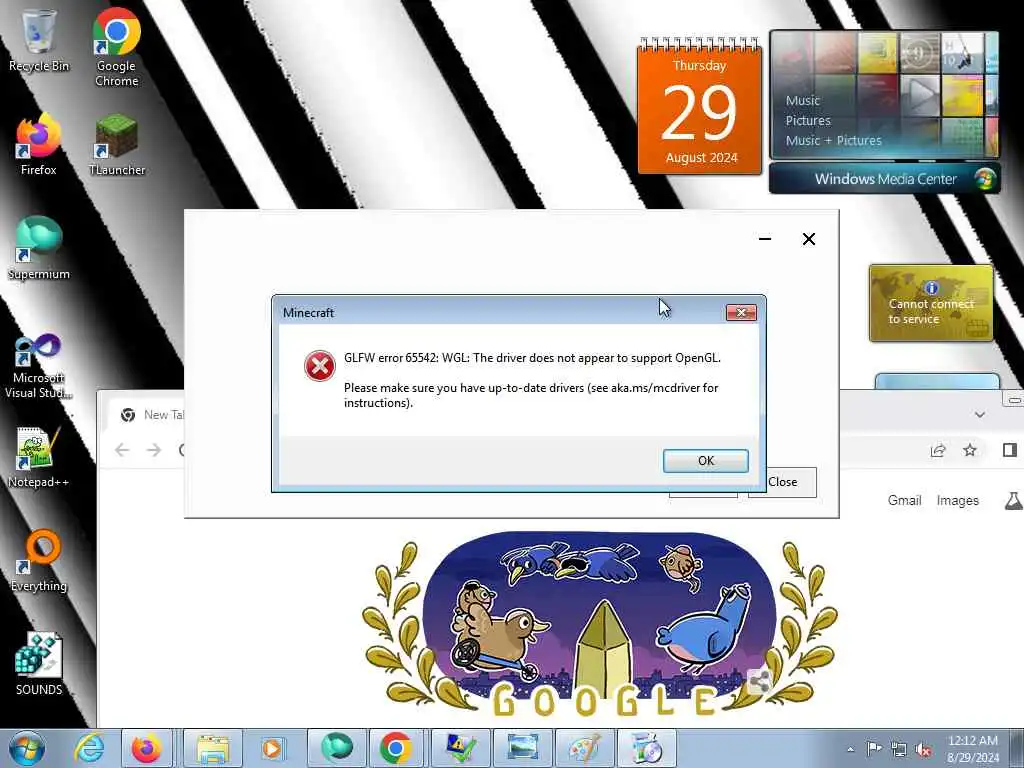Click the Cannot connect to service gadget

click(931, 303)
